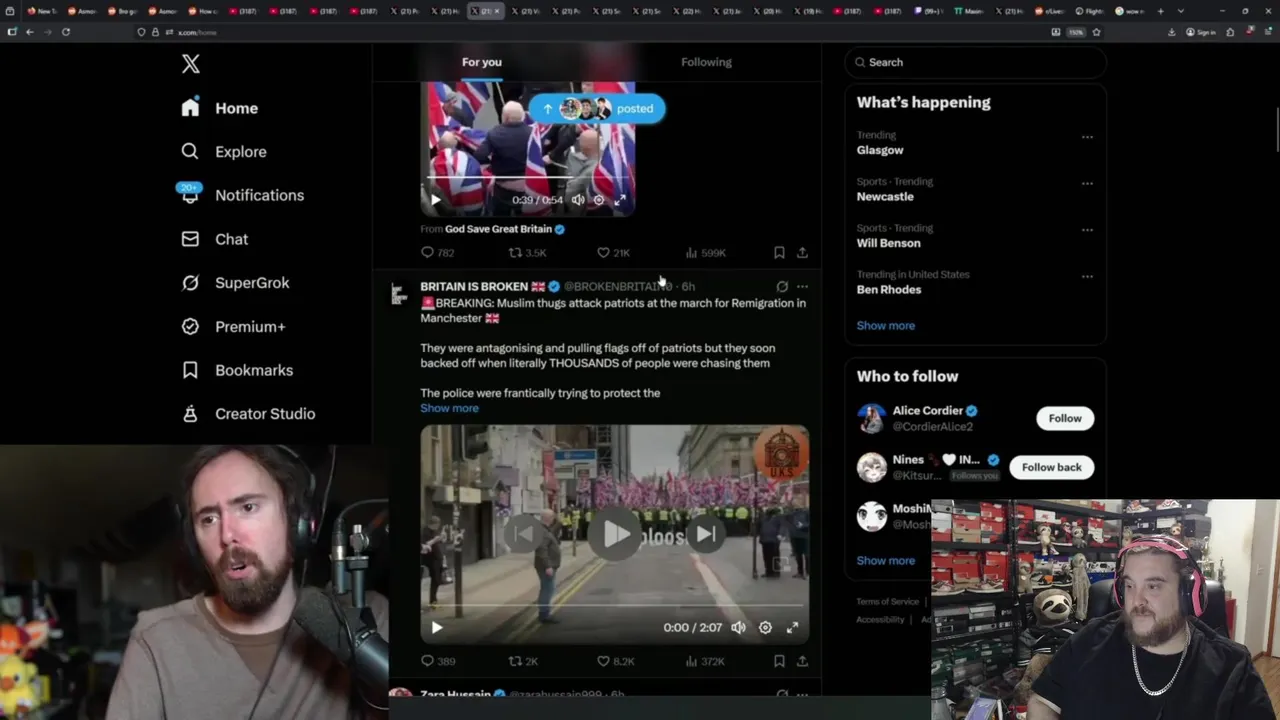Show more trending topics
Screen dimensions: 1280x720
[885, 326]
